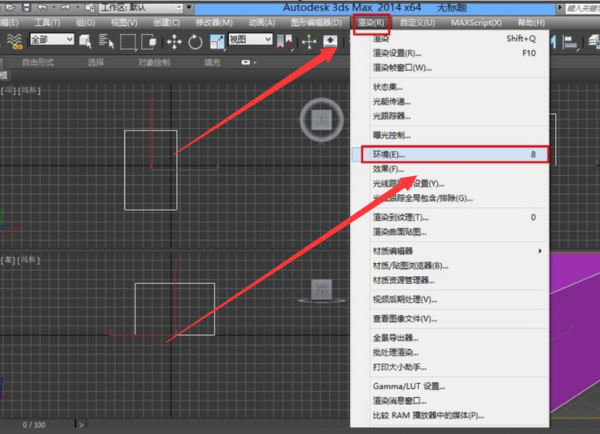
Task: Expand the ribbon display options arrow
Action: click(x=255, y=62)
